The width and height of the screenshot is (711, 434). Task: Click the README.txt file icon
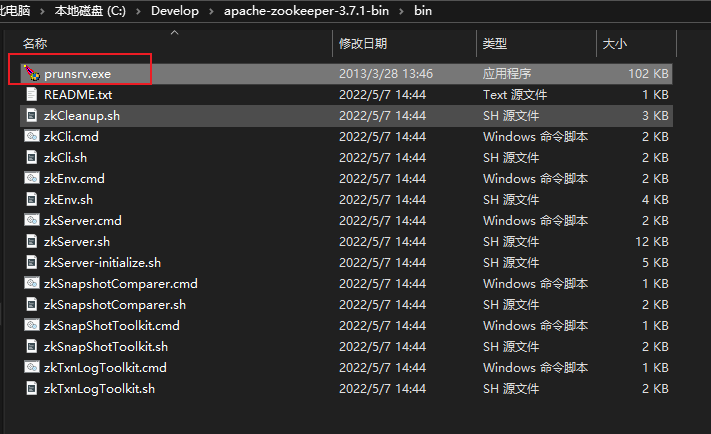pyautogui.click(x=32, y=94)
